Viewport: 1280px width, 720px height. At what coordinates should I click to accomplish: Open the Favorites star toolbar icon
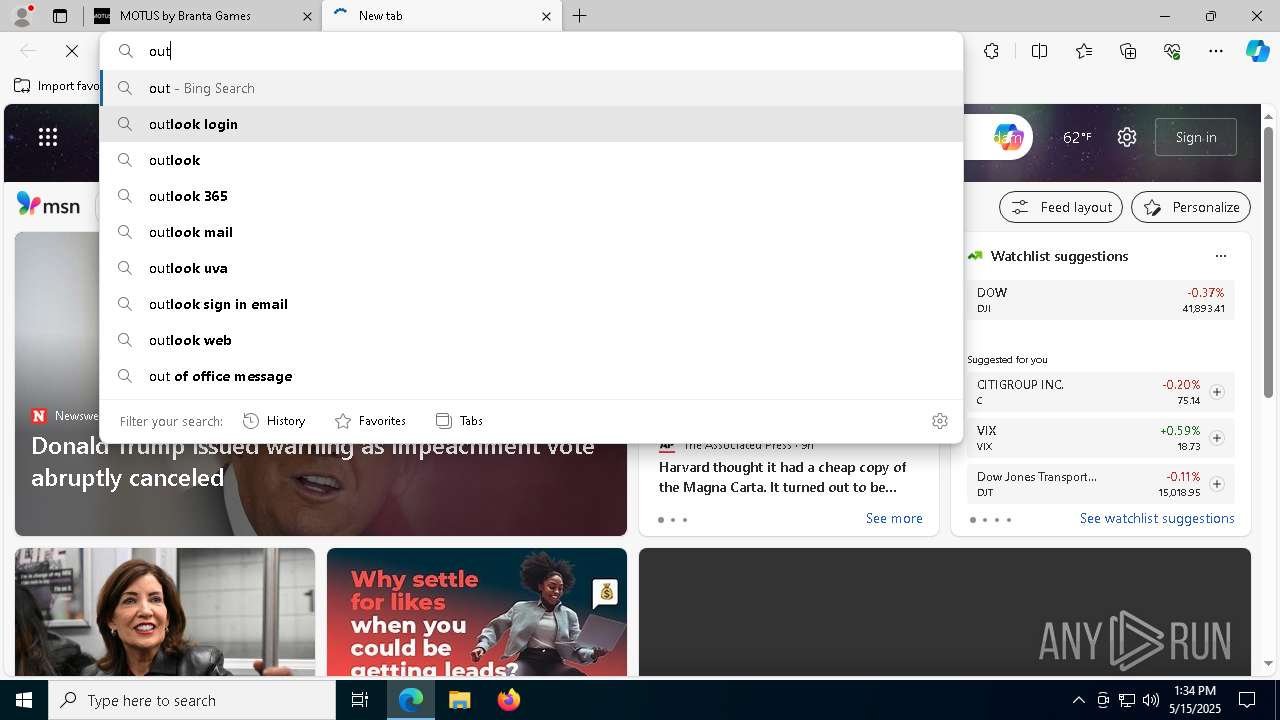click(1084, 51)
